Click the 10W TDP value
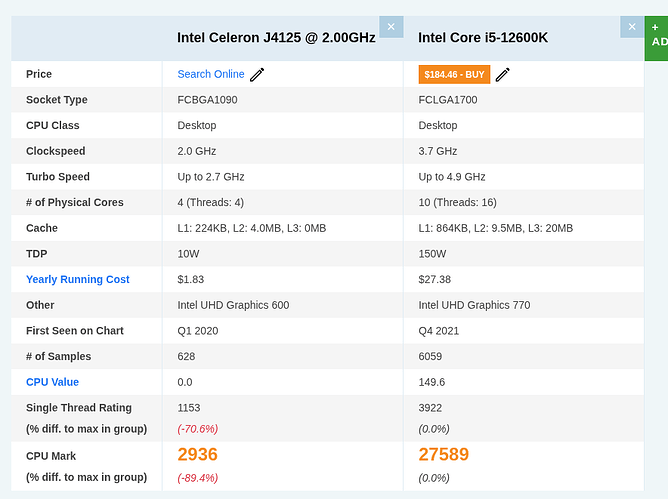The width and height of the screenshot is (668, 499). pos(188,254)
